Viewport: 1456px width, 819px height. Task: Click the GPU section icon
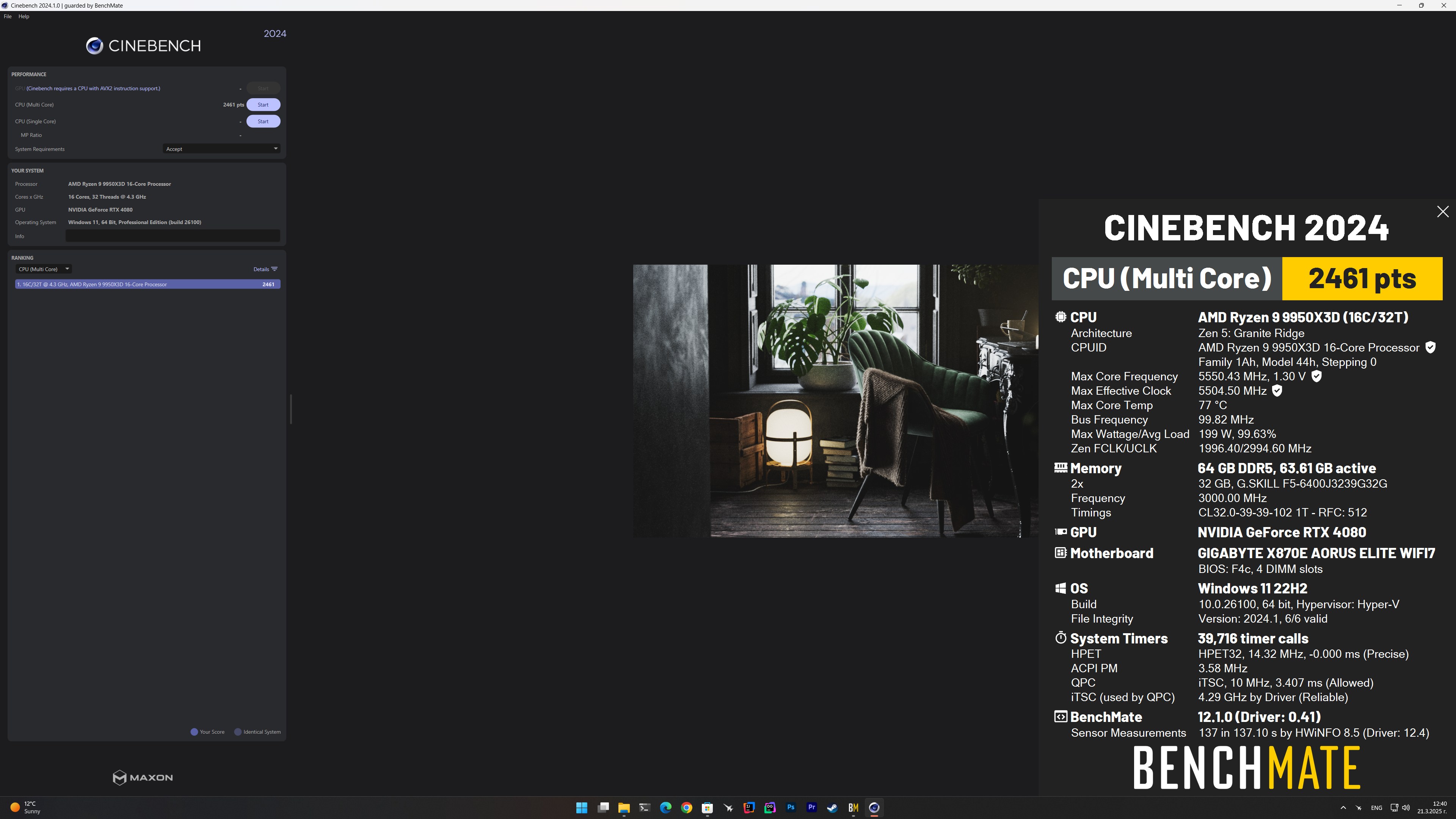(x=1061, y=532)
